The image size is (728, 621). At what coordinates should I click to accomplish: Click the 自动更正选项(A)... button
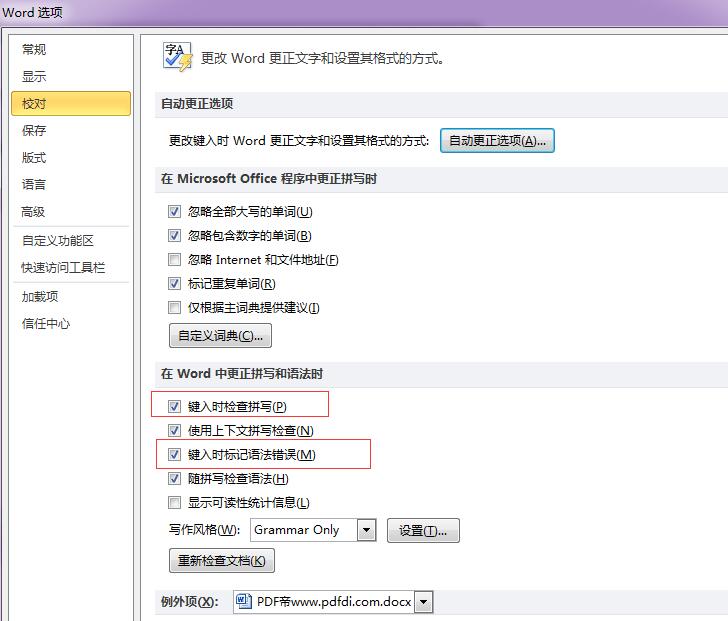(497, 141)
